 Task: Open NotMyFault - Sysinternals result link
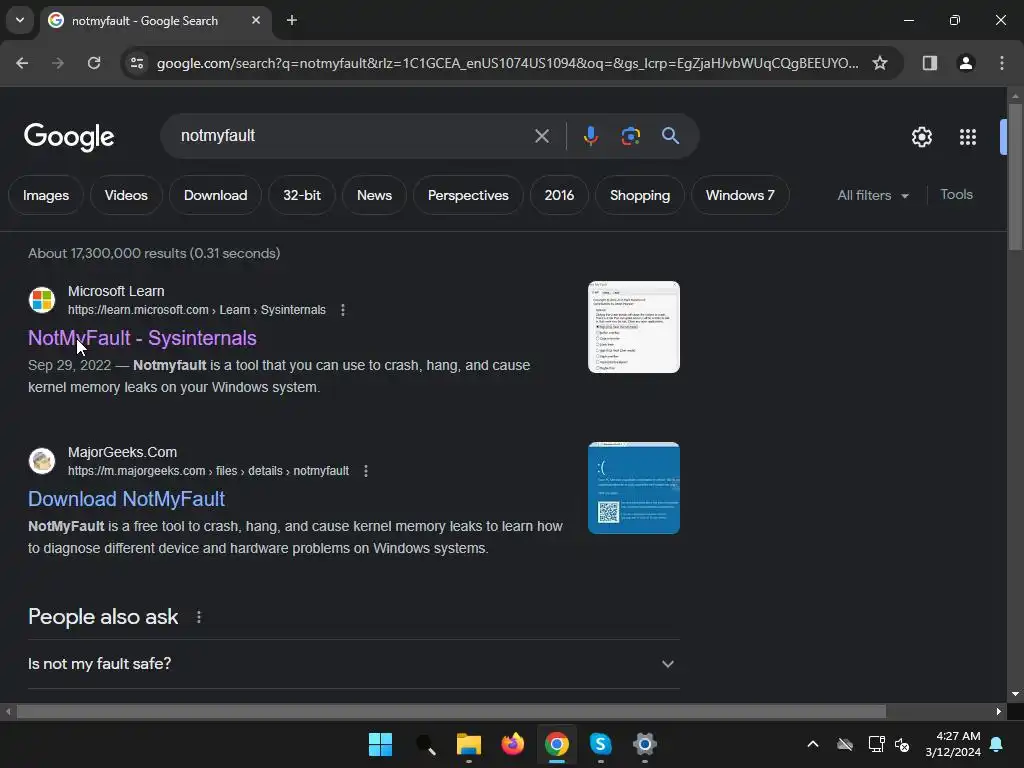tap(142, 338)
